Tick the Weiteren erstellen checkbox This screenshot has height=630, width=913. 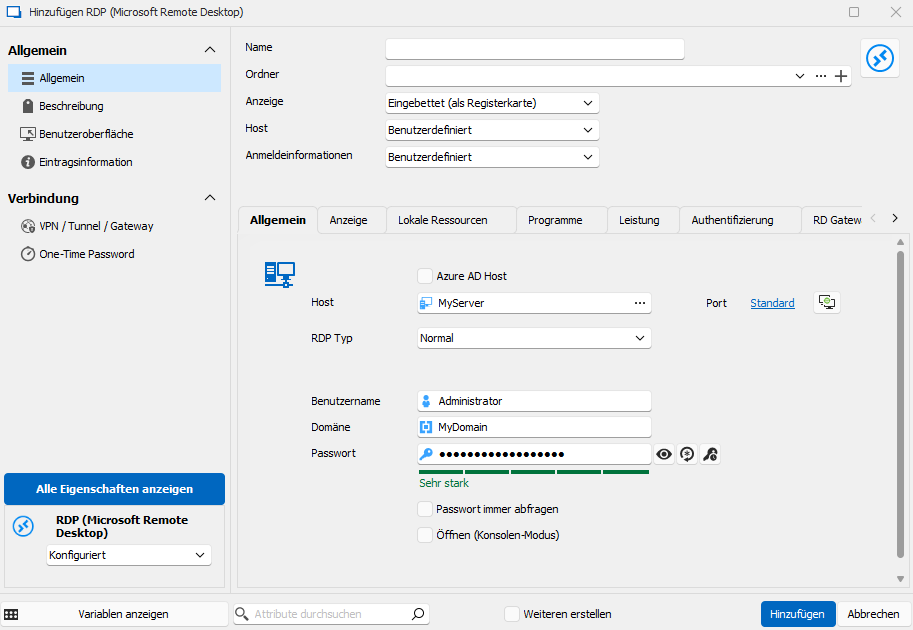coord(512,614)
